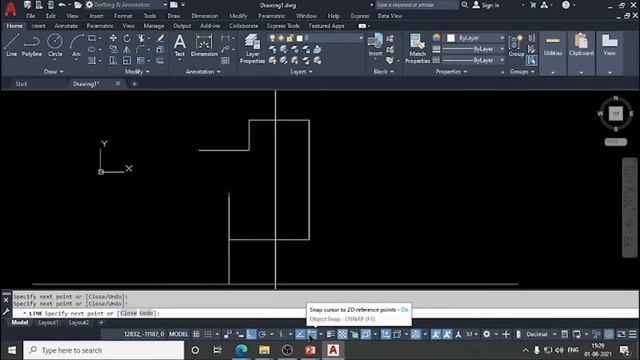Expand the Annotation panel dropdown
This screenshot has height=360, width=640.
coord(203,71)
